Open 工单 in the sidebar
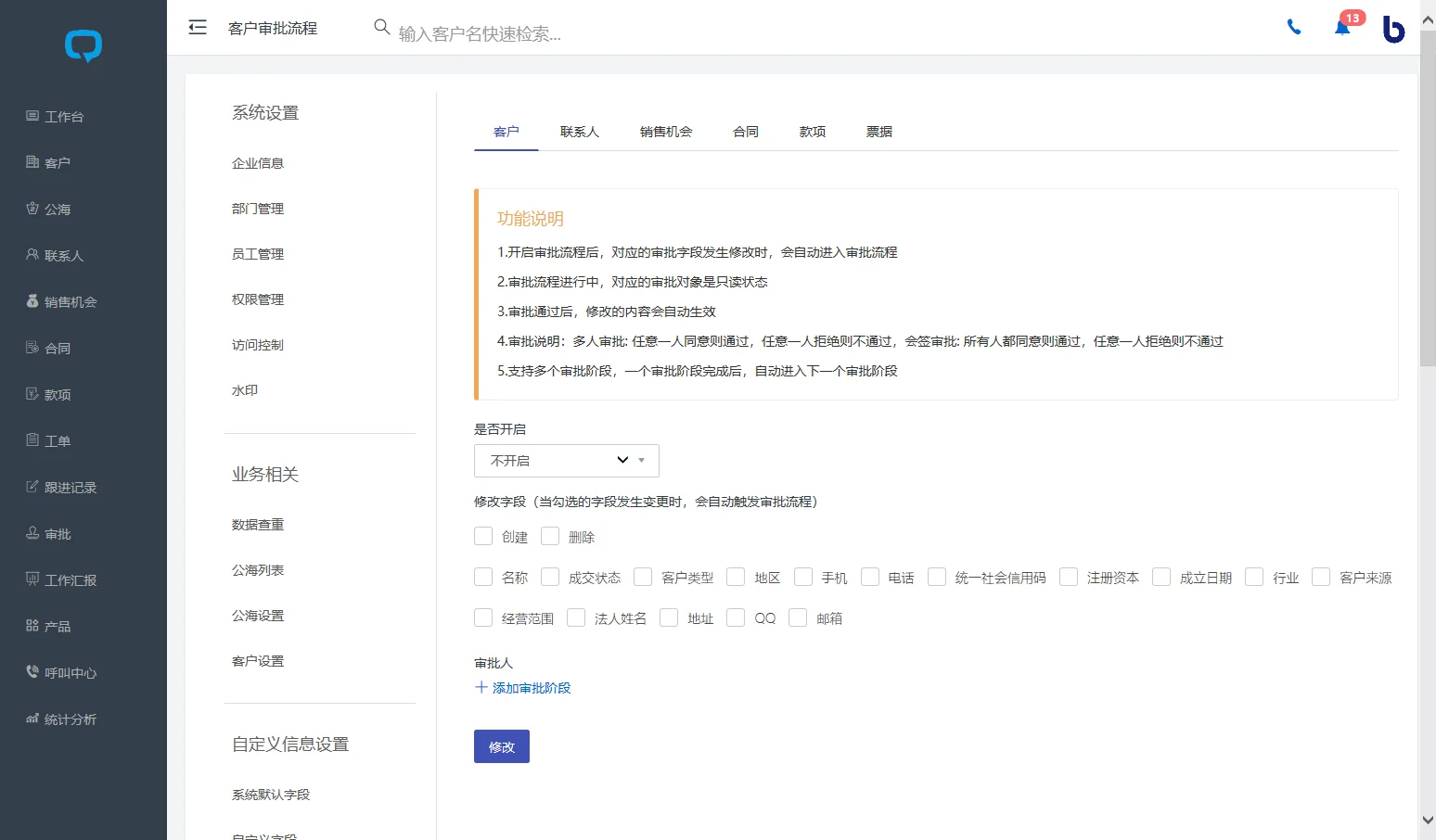 48,440
